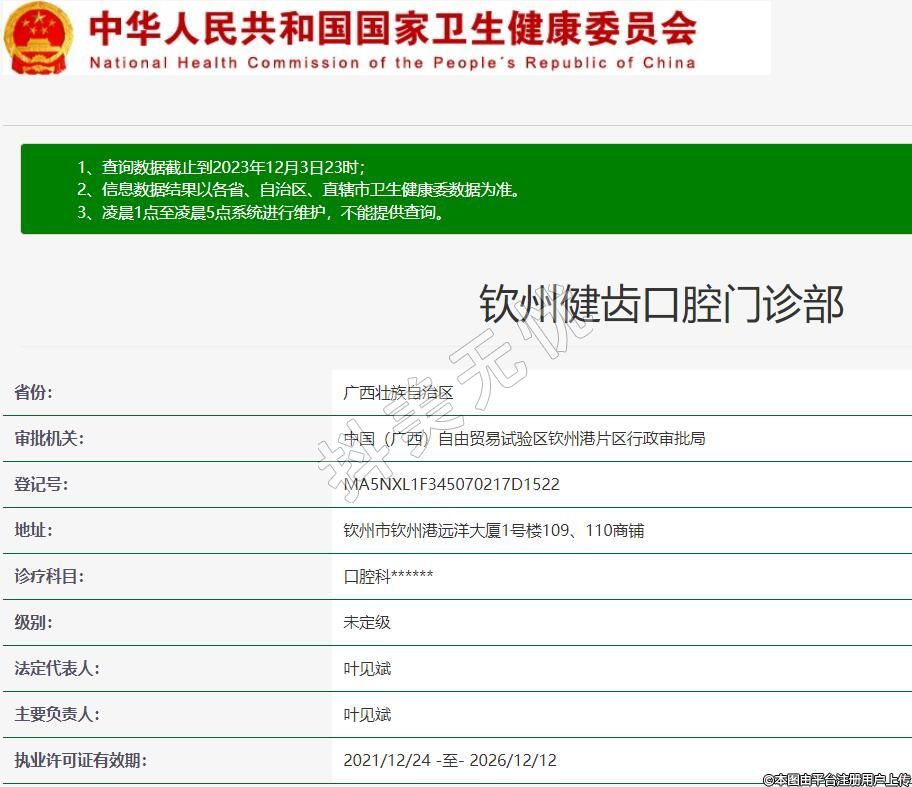Click the English subtitle National Health Commission

pos(392,62)
